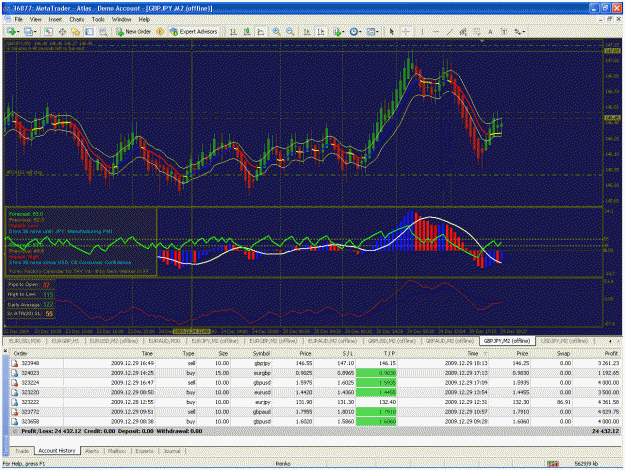The height and width of the screenshot is (470, 625).
Task: Switch chart to line chart mode
Action: (261, 31)
